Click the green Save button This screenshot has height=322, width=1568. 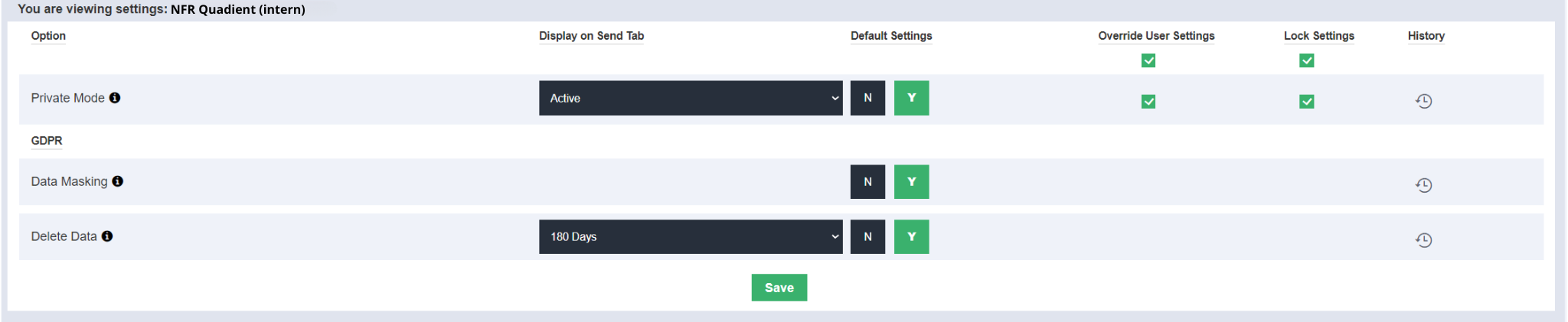779,288
